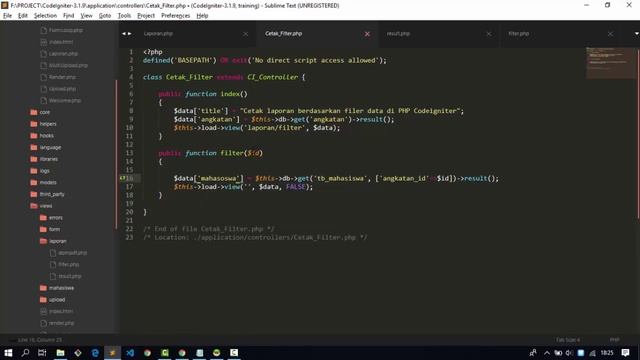Open the Help menu
Viewport: 640px width, 360px height.
[202, 16]
